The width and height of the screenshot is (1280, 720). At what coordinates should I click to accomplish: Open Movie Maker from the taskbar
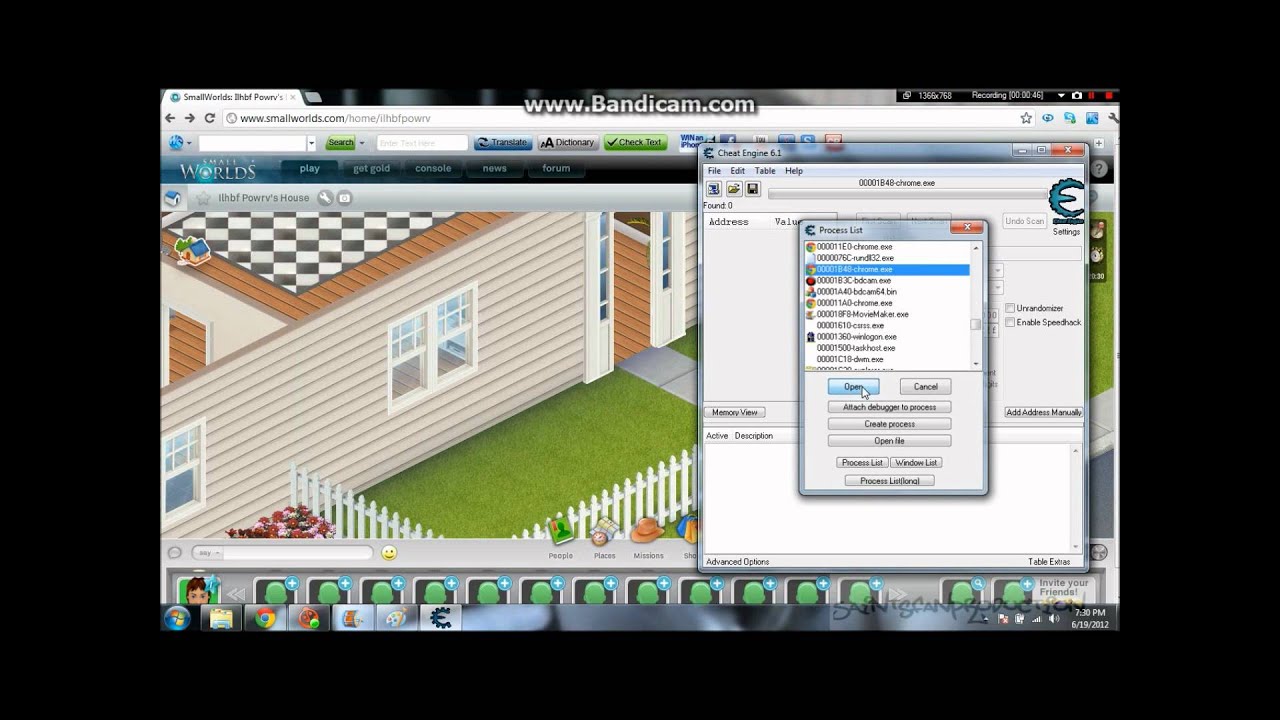(x=352, y=619)
